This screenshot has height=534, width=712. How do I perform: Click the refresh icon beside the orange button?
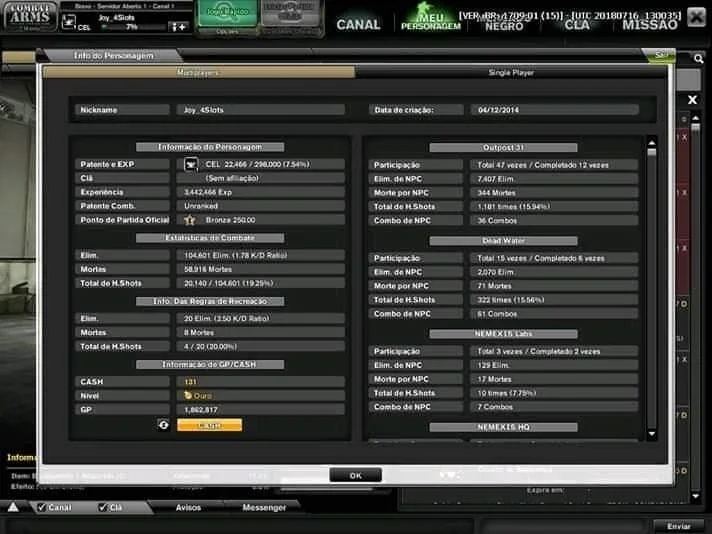[164, 425]
